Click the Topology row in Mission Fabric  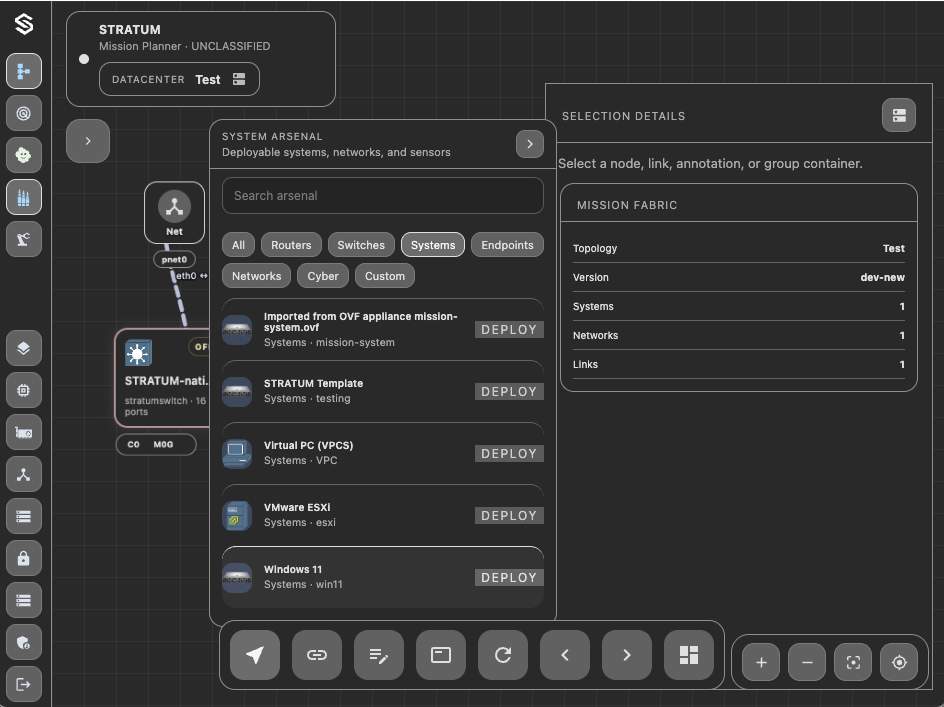739,248
